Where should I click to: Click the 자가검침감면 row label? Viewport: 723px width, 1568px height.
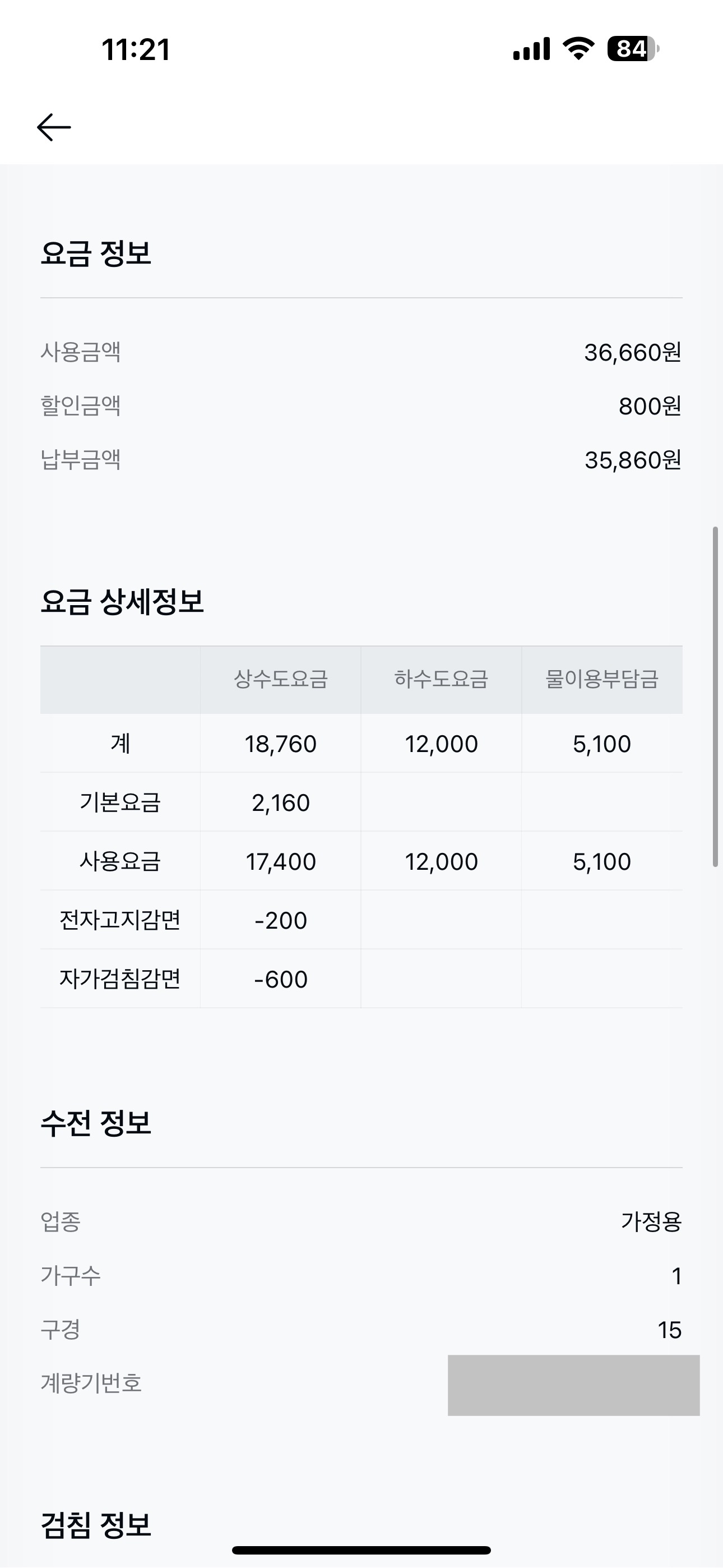point(120,979)
